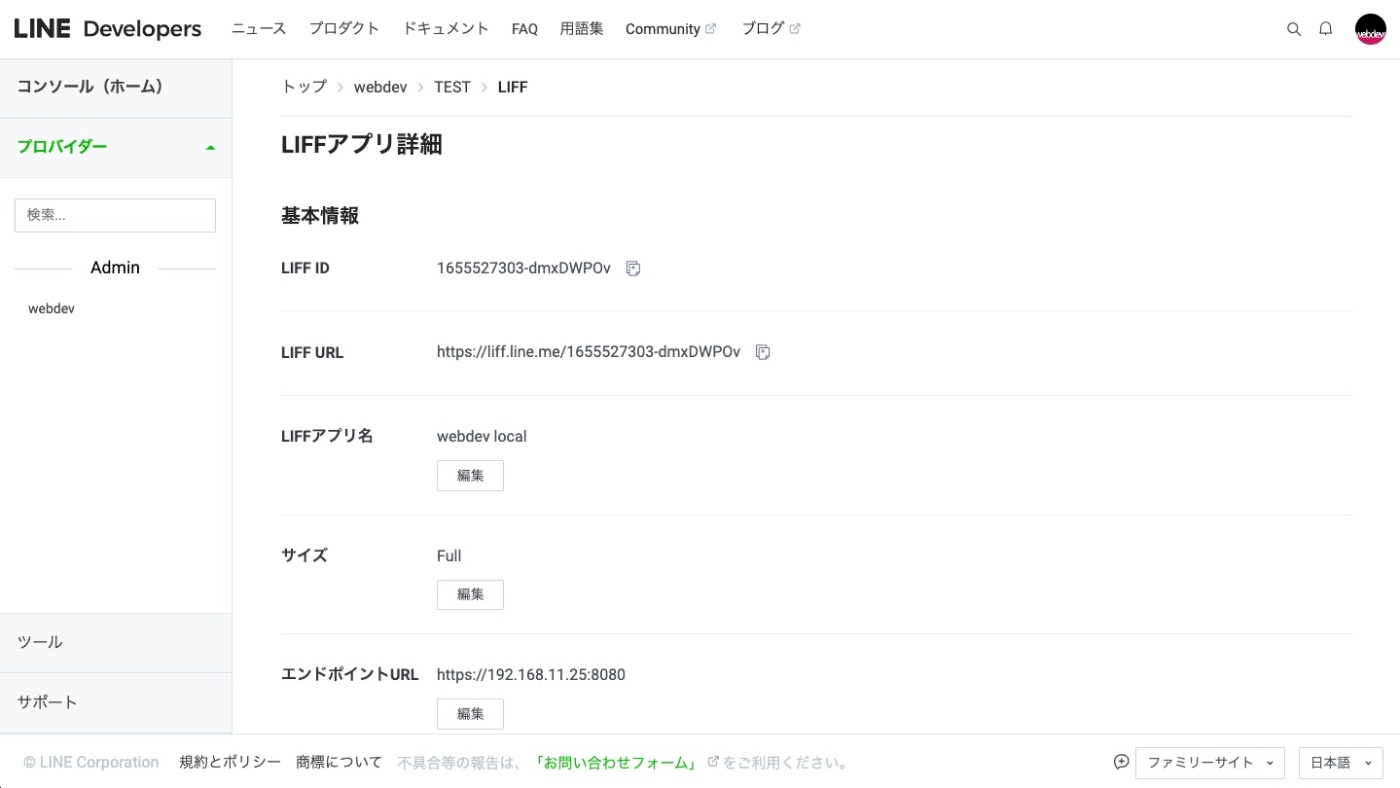The width and height of the screenshot is (1400, 788).
Task: Click LIFF in breadcrumb
Action: coord(512,87)
